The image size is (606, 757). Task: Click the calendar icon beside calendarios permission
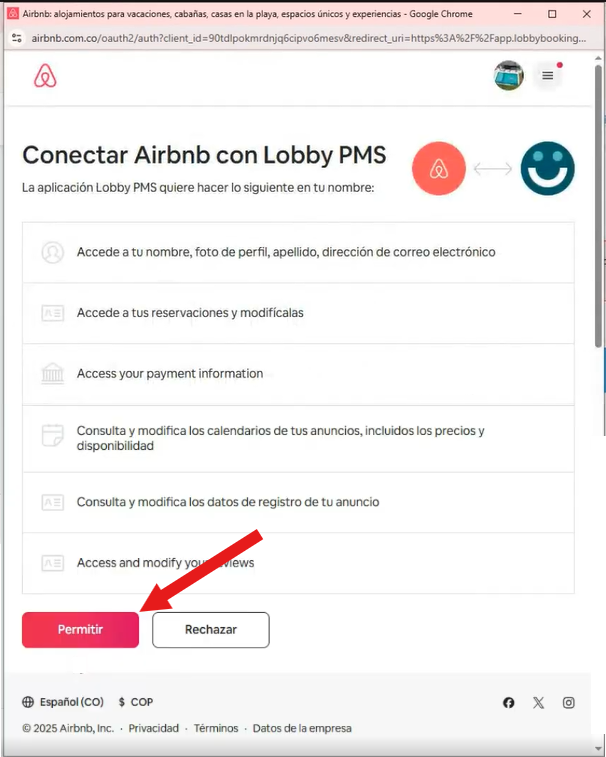click(x=53, y=435)
